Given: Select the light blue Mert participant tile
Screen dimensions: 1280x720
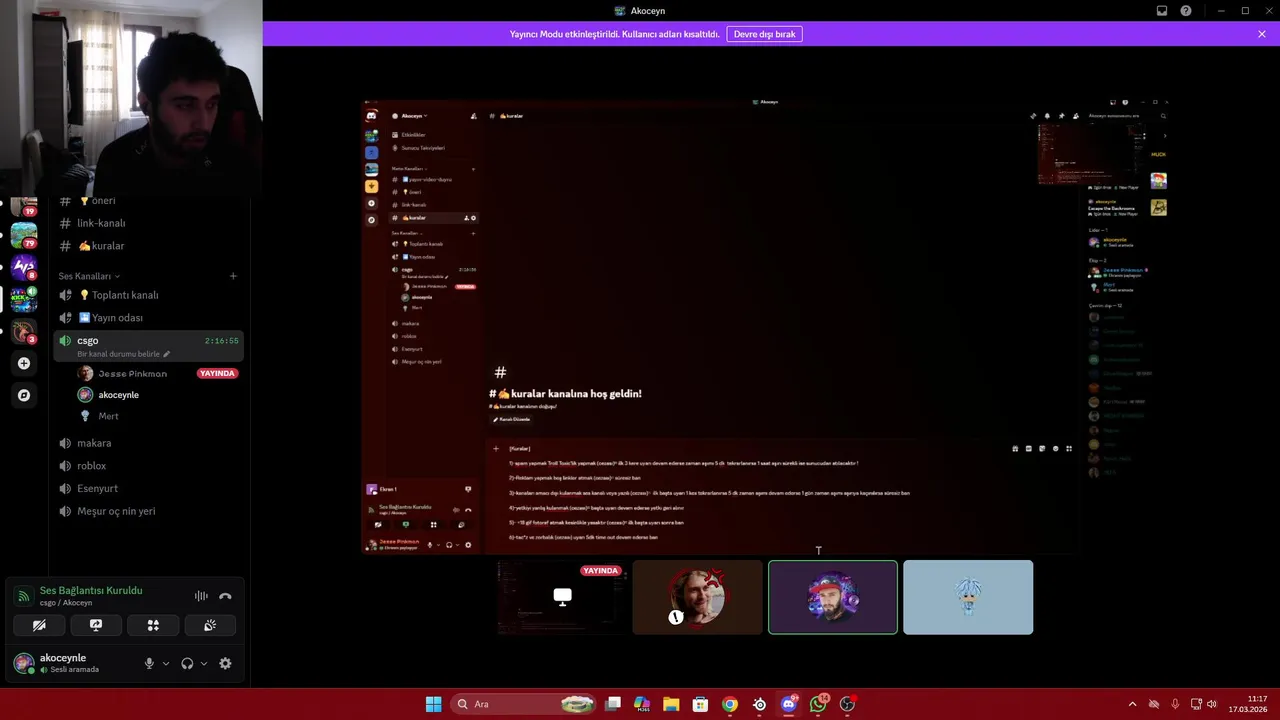Looking at the screenshot, I should [x=968, y=597].
